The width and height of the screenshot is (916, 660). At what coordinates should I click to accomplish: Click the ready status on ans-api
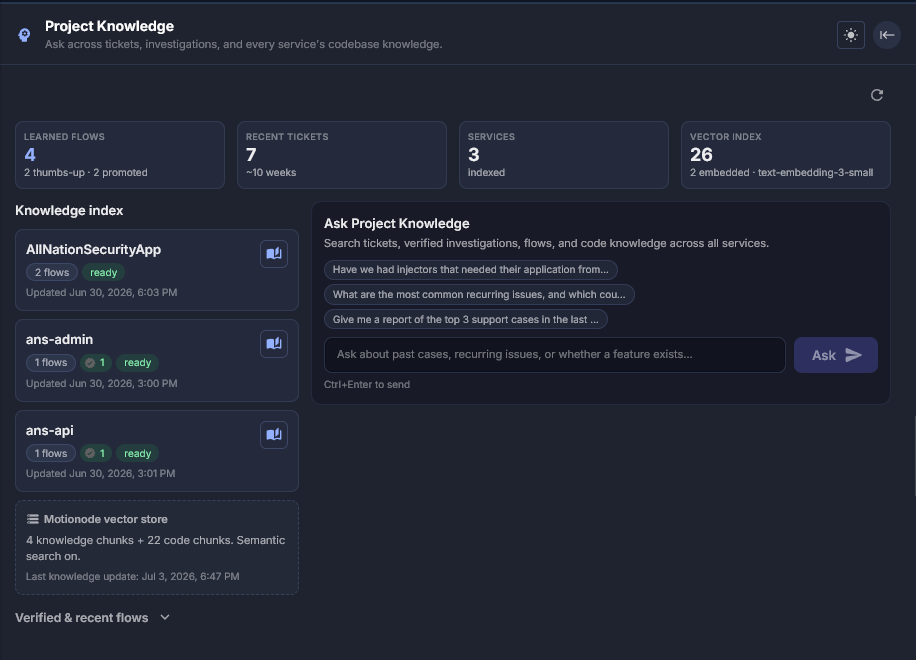pyautogui.click(x=137, y=453)
